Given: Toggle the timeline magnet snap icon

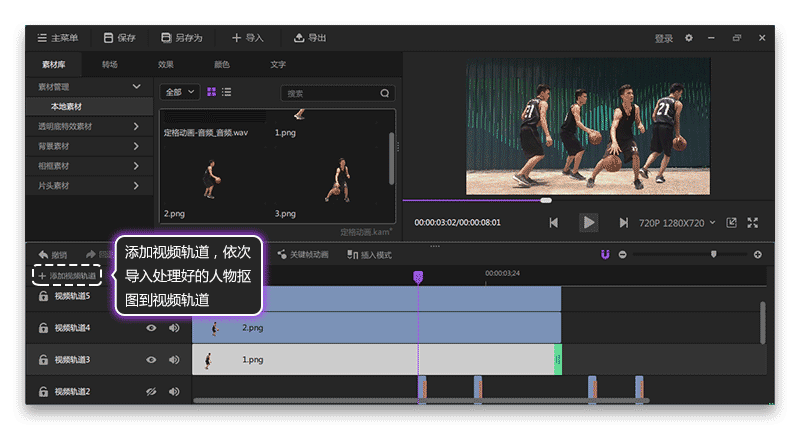Looking at the screenshot, I should tap(605, 255).
